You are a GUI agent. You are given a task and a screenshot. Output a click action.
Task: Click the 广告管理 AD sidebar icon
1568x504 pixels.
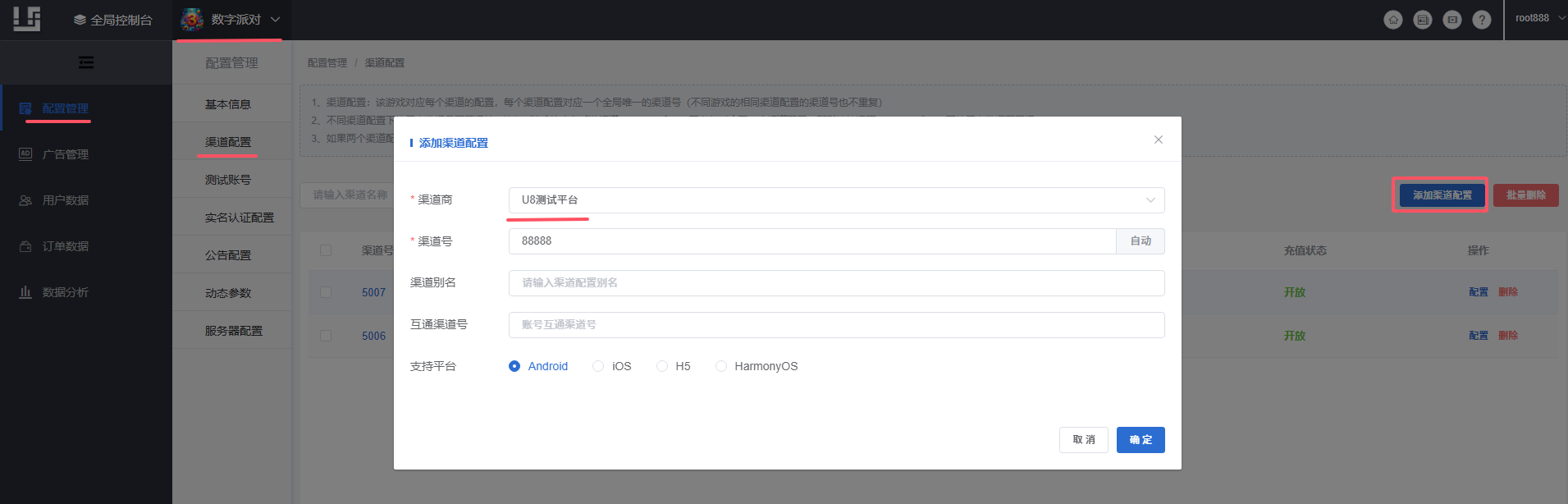tap(25, 154)
